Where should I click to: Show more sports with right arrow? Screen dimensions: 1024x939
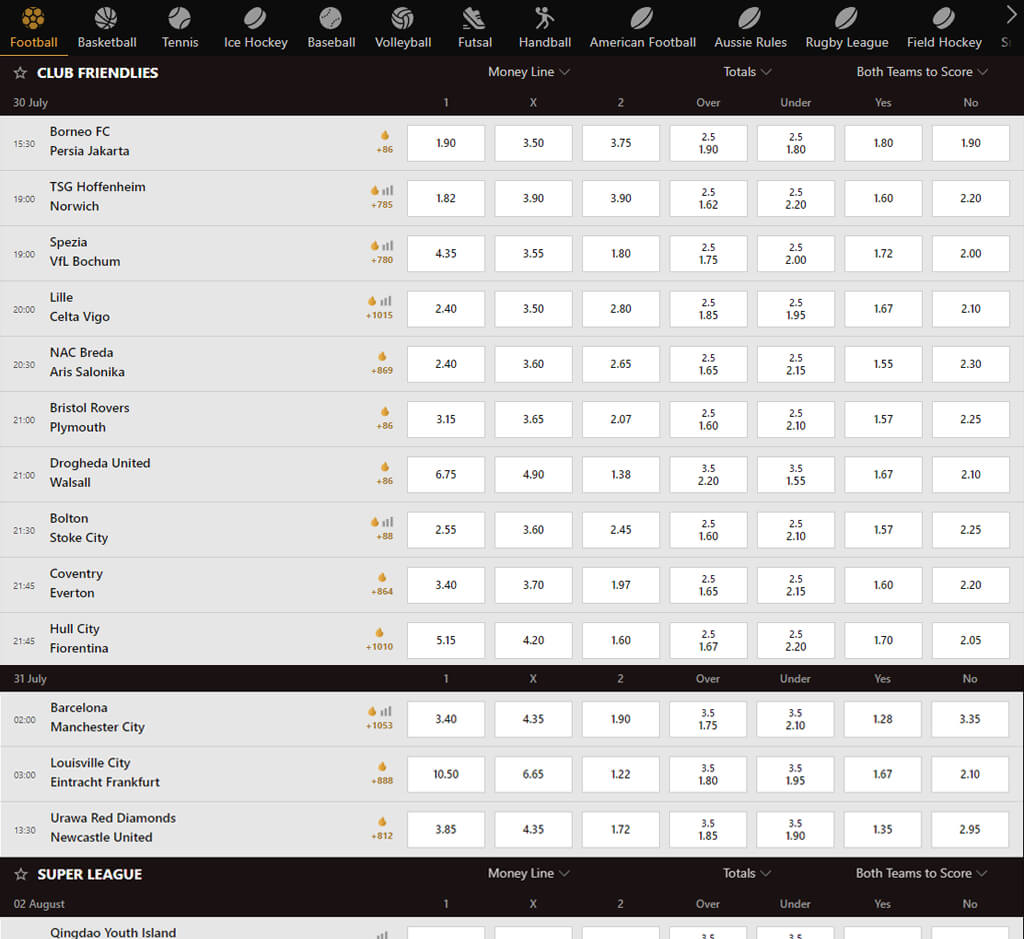pos(1010,16)
